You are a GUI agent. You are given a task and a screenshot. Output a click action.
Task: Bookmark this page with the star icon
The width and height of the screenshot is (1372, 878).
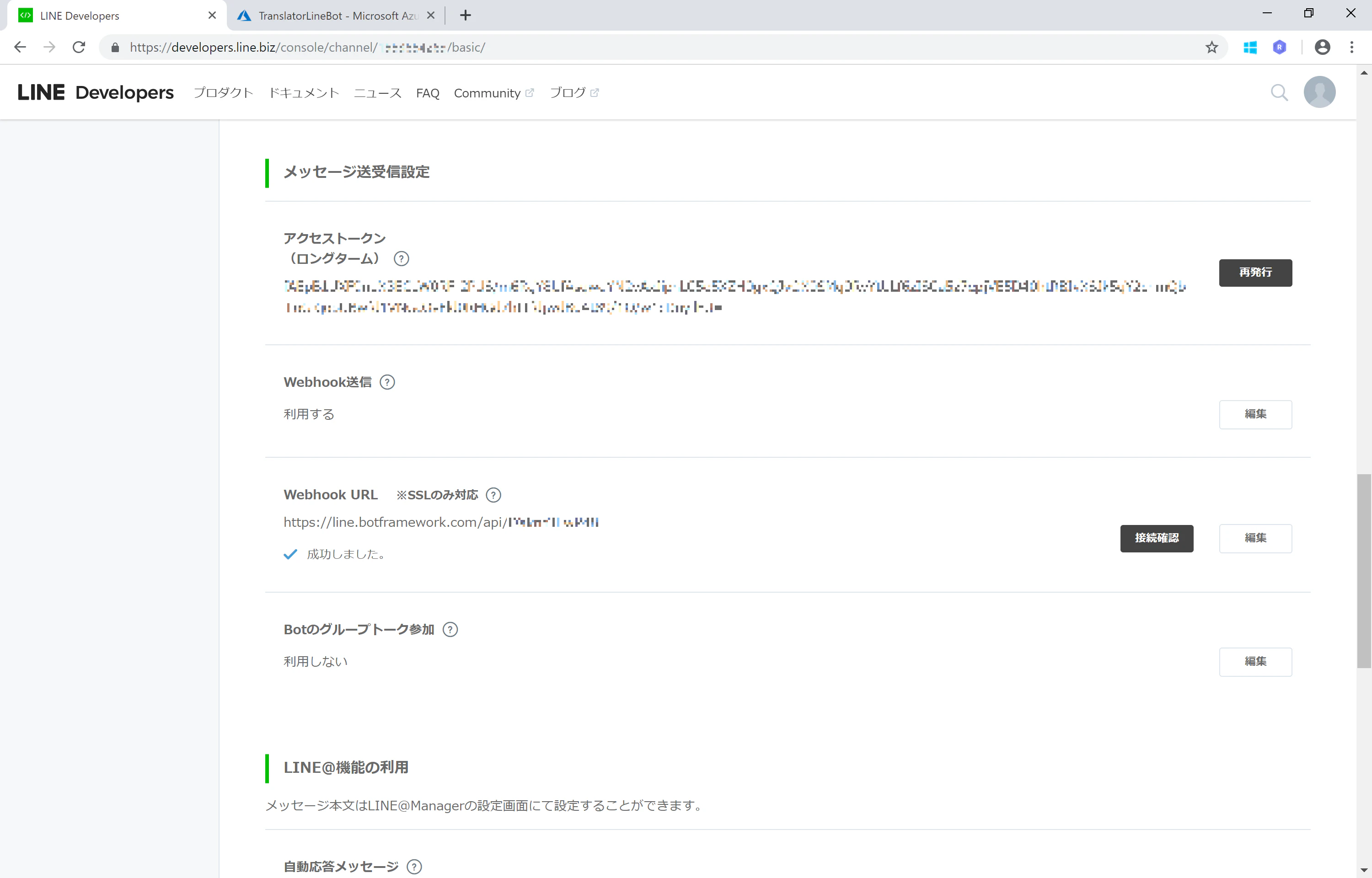tap(1212, 47)
